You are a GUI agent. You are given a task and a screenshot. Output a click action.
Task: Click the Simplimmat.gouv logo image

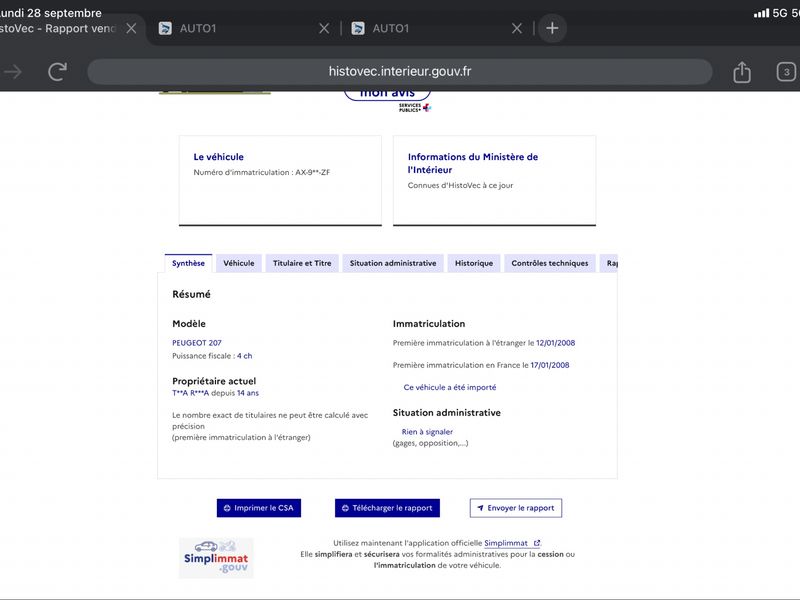pos(216,558)
